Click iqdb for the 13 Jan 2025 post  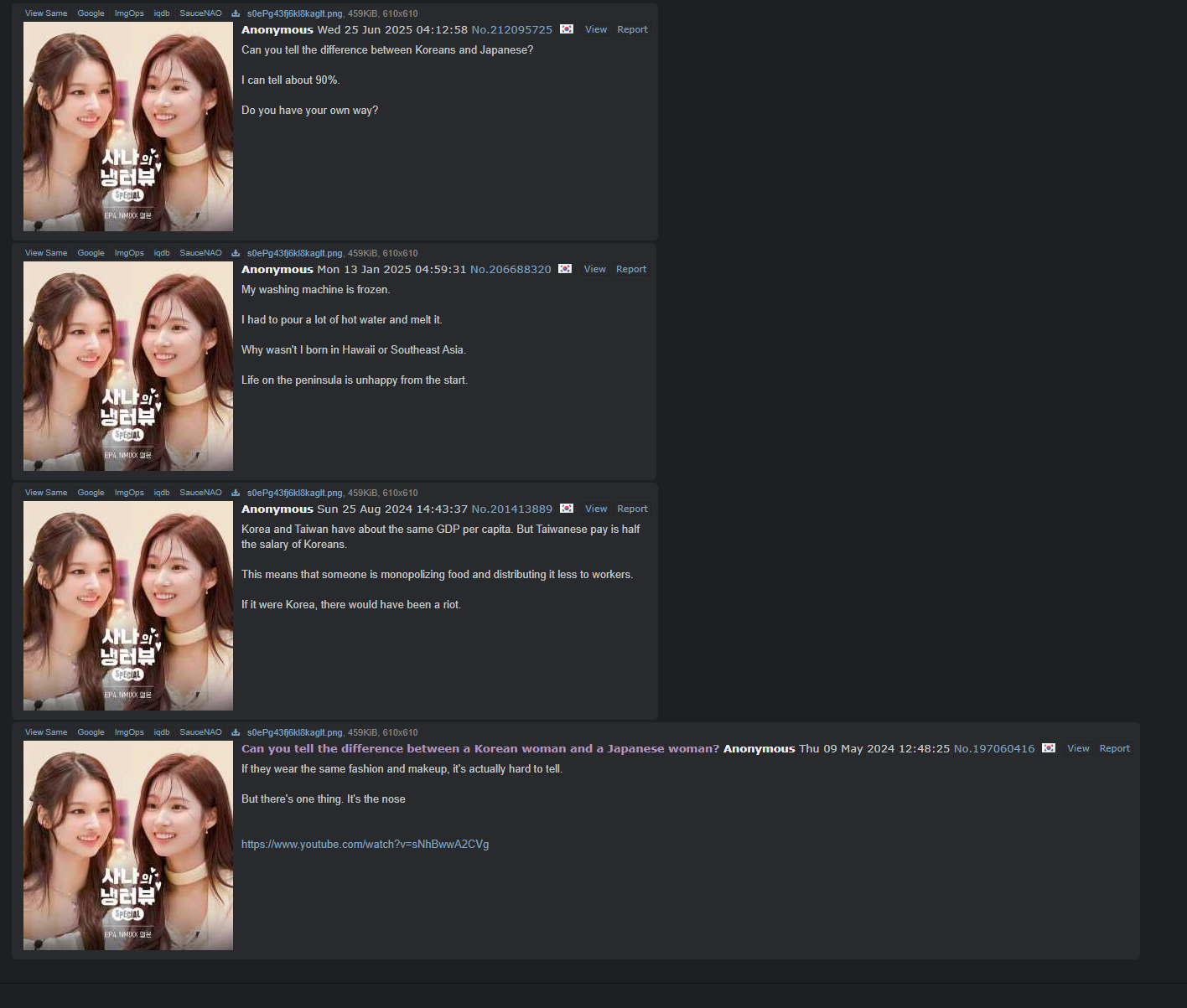coord(162,253)
